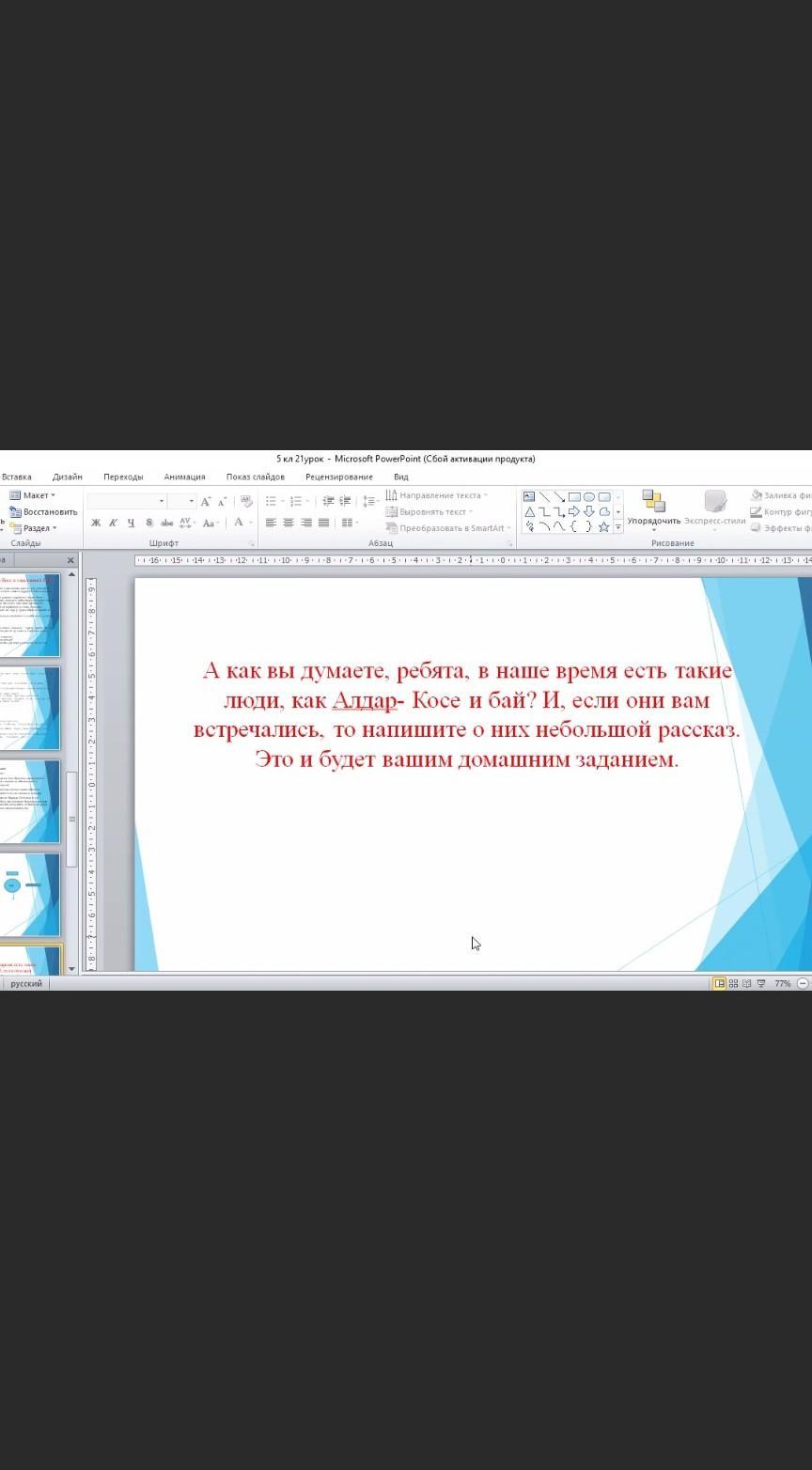Toggle bold formatting (Ж)

tap(96, 523)
